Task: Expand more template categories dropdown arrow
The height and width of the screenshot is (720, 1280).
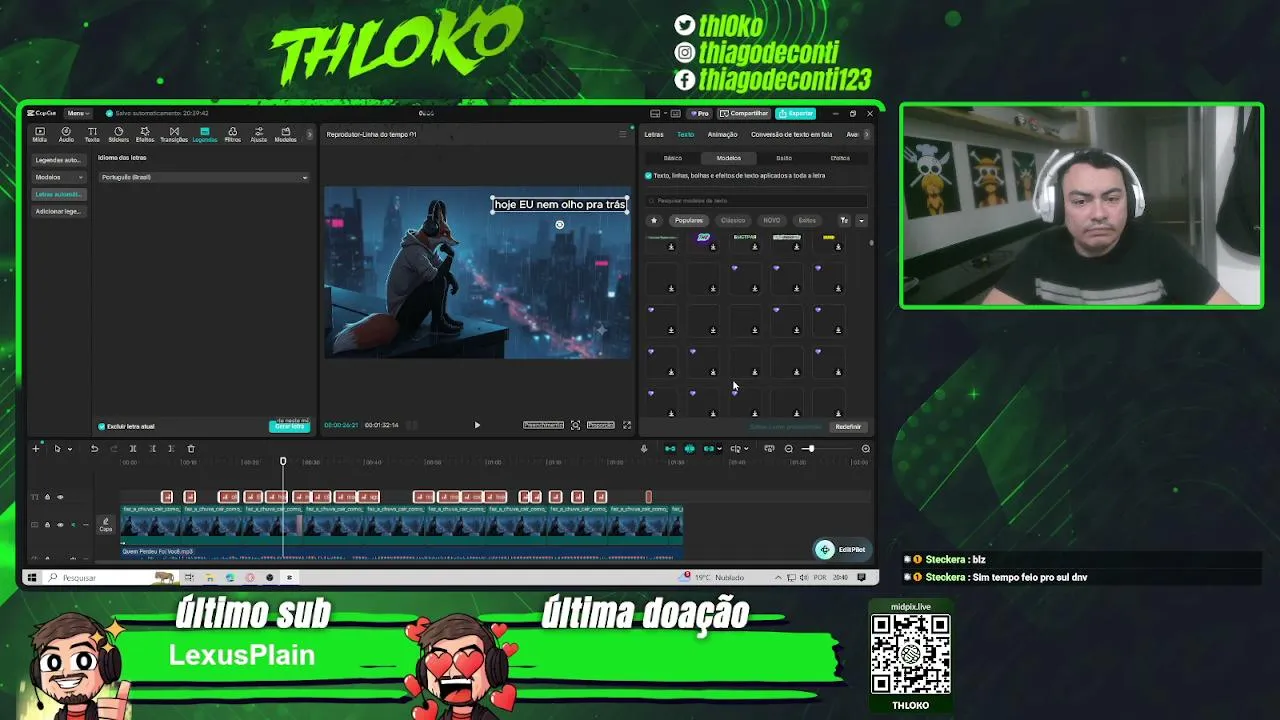Action: coord(861,220)
